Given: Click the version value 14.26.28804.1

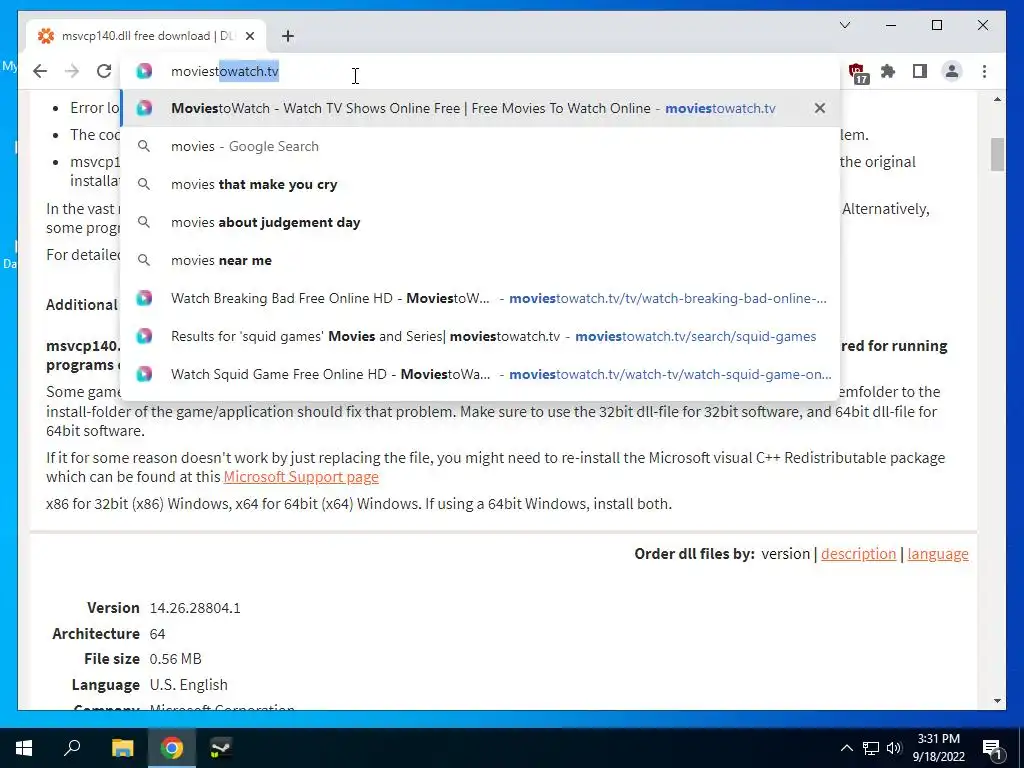Looking at the screenshot, I should 195,608.
